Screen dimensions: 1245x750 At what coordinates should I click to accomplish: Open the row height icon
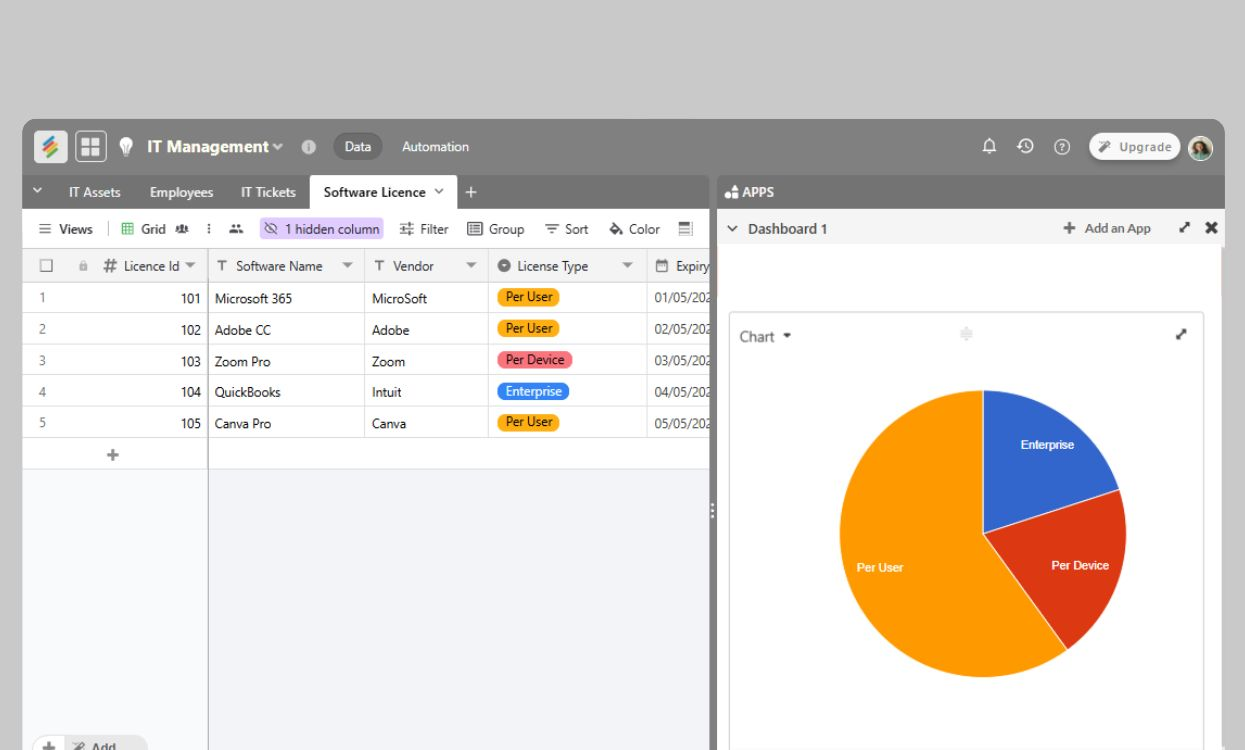(685, 229)
